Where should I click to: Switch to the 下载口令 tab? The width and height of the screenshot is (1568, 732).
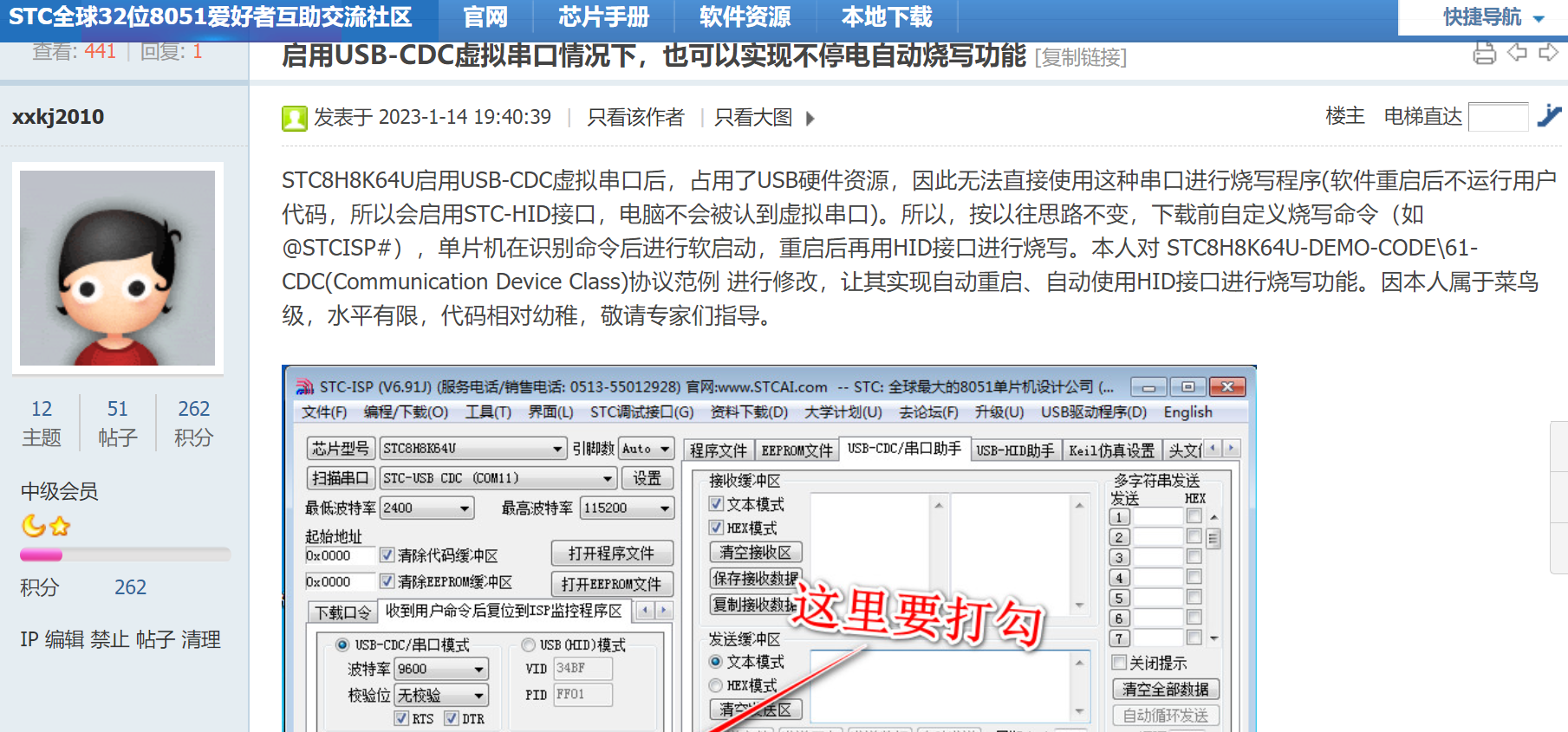[342, 612]
